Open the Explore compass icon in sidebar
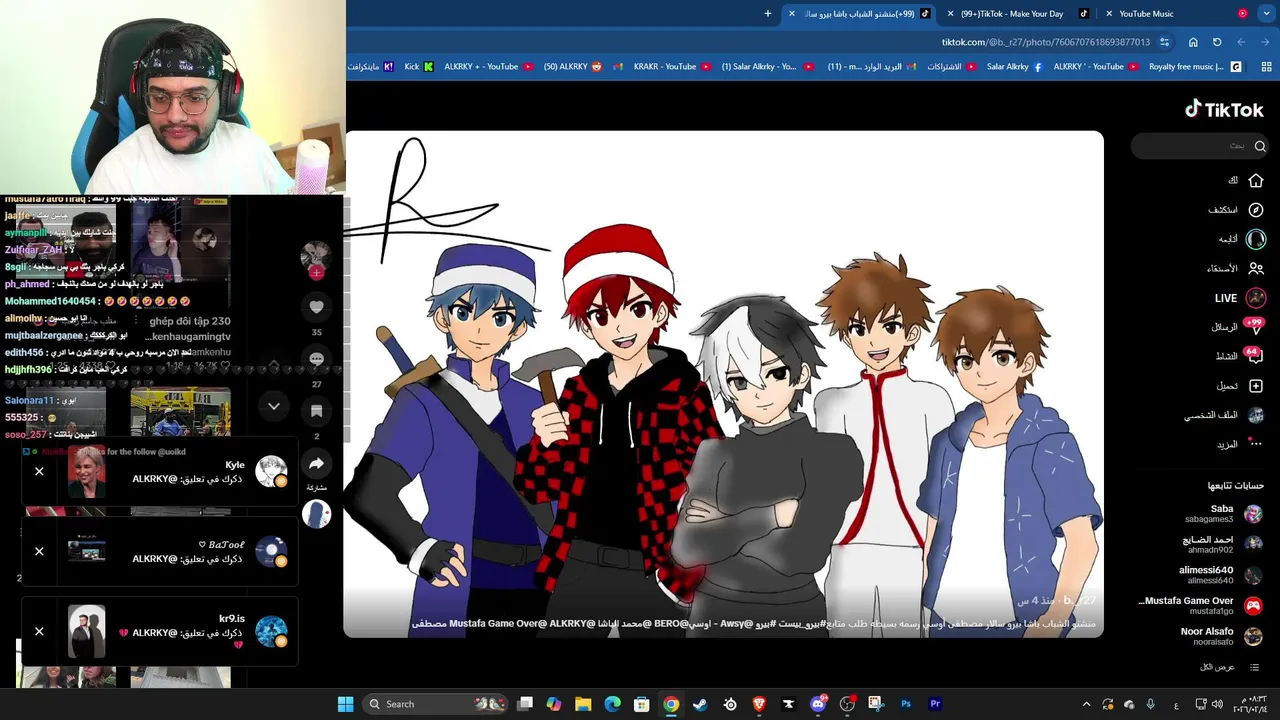 tap(1255, 210)
